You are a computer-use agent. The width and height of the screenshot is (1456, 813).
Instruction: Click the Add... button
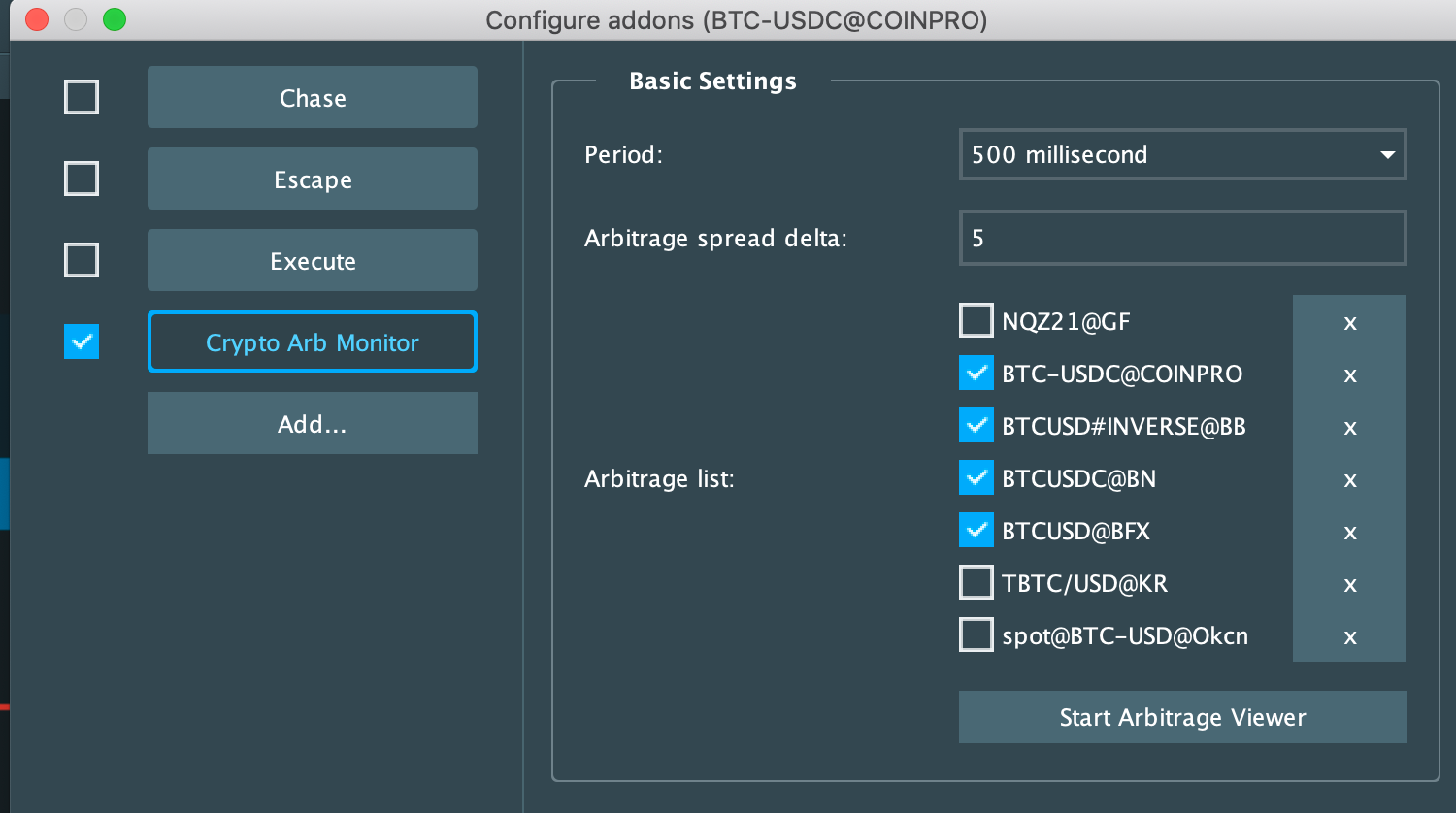coord(312,423)
